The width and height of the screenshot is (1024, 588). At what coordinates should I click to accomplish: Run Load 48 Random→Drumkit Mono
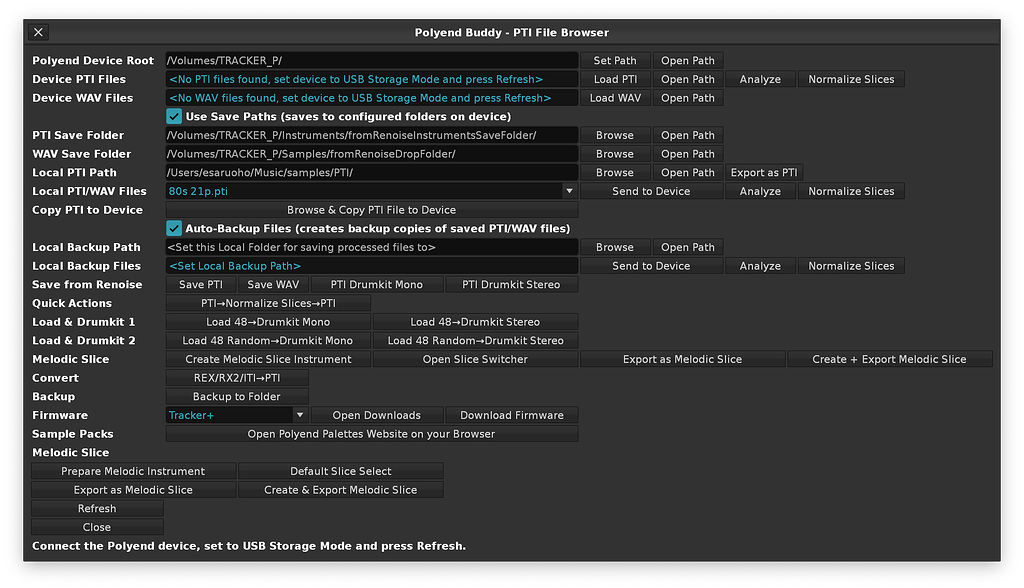267,340
